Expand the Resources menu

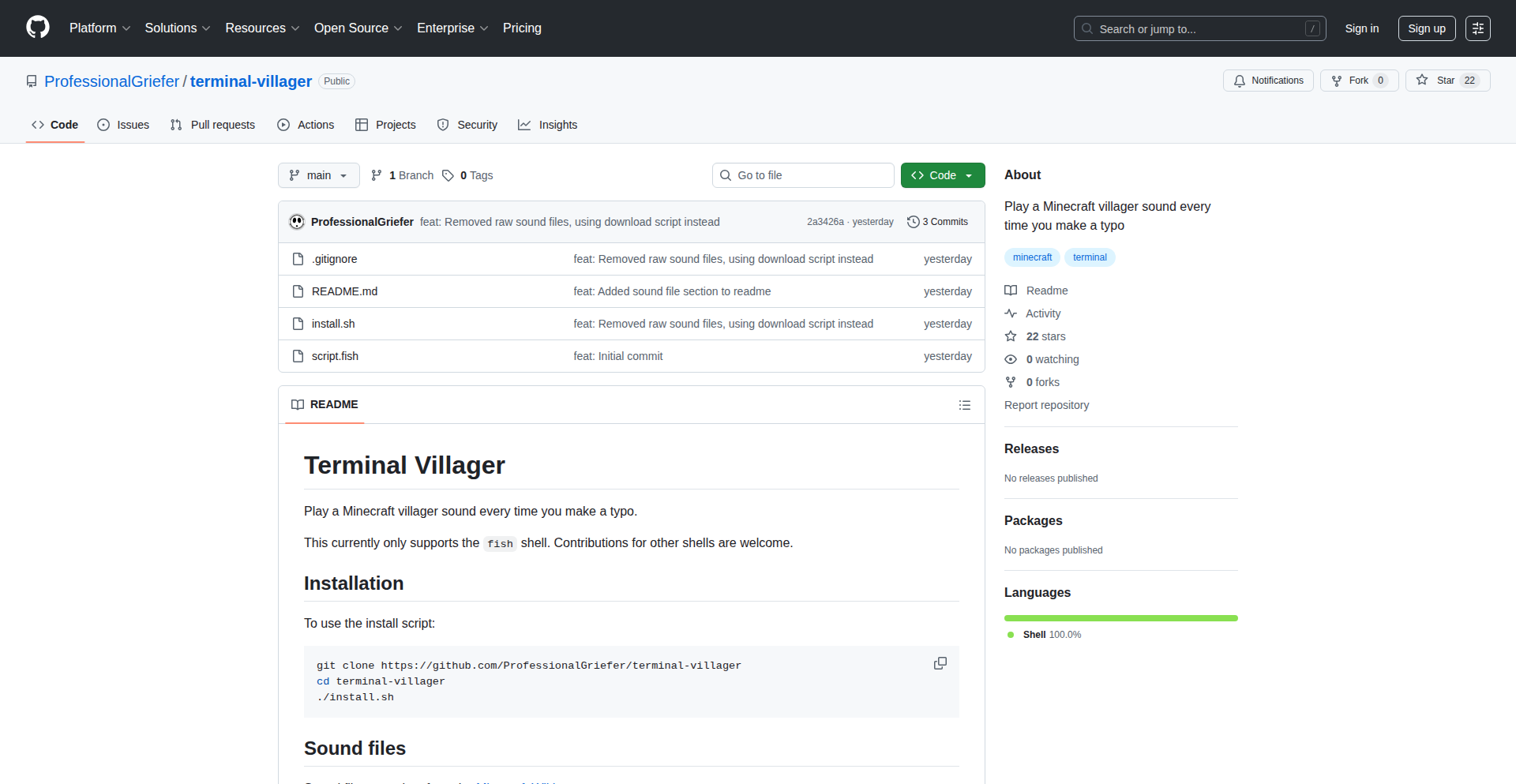tap(262, 28)
